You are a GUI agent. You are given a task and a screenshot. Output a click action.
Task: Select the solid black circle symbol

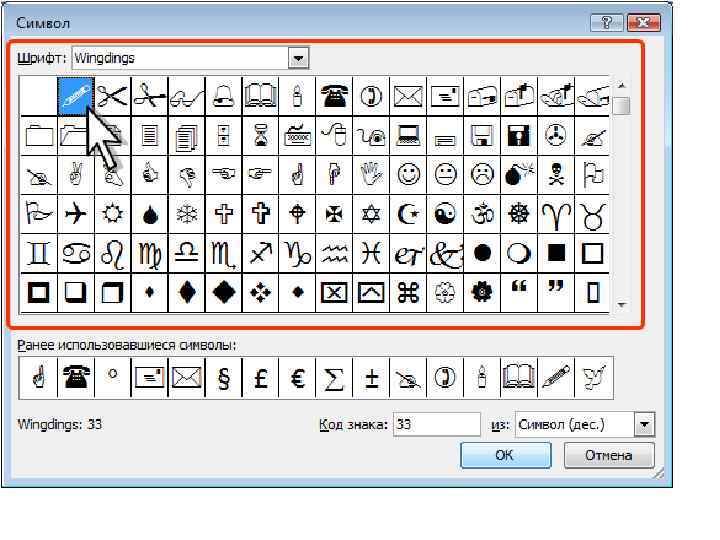coord(482,253)
